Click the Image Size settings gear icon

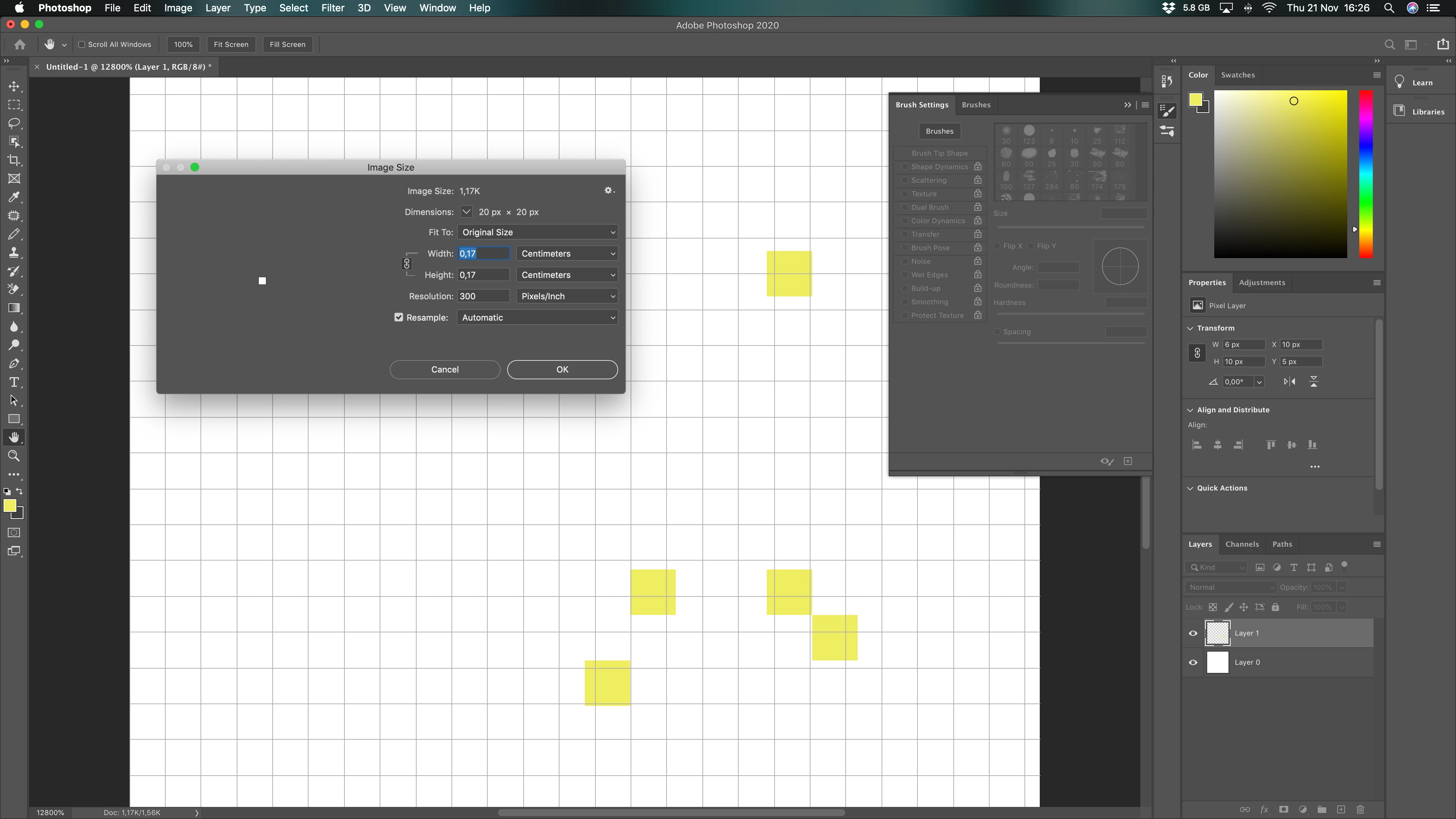(609, 191)
